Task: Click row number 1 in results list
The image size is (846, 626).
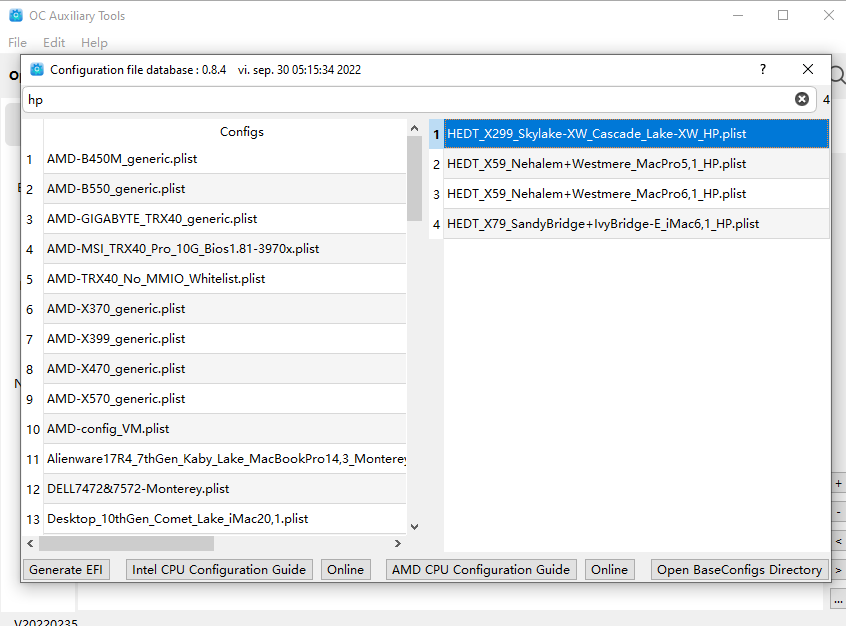Action: click(436, 134)
